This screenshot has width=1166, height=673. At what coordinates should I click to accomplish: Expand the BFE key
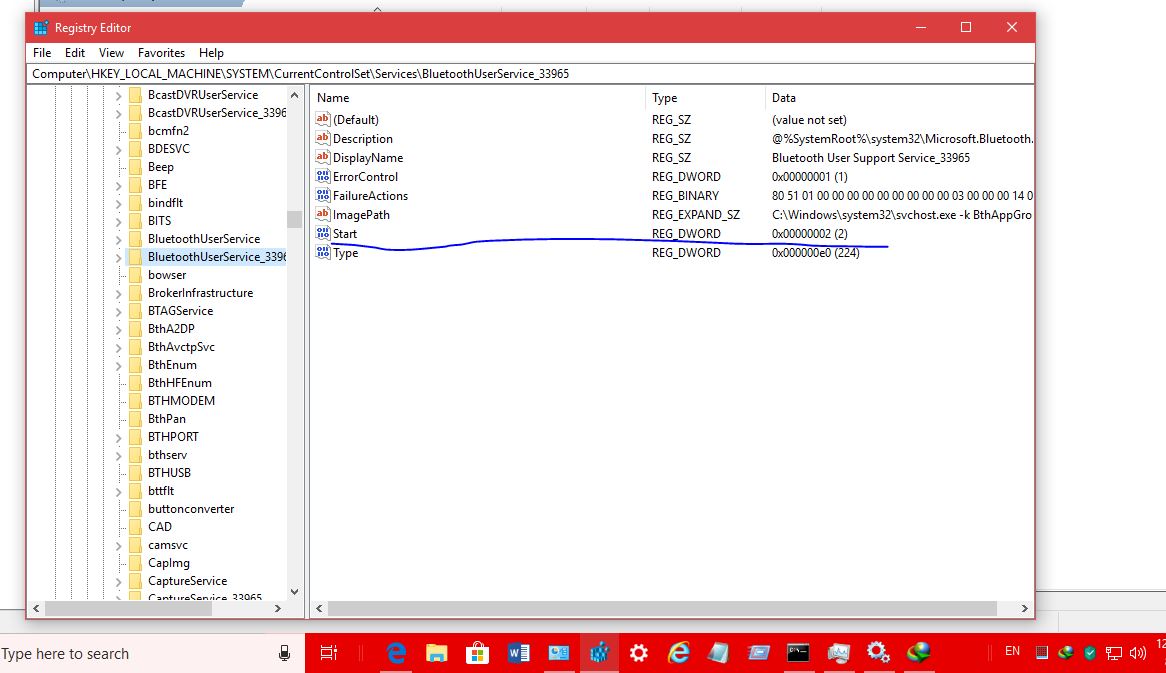point(118,185)
